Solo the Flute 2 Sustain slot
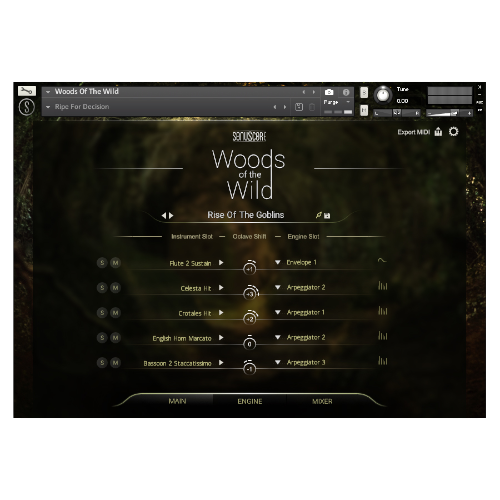500x500 pixels. [x=102, y=263]
